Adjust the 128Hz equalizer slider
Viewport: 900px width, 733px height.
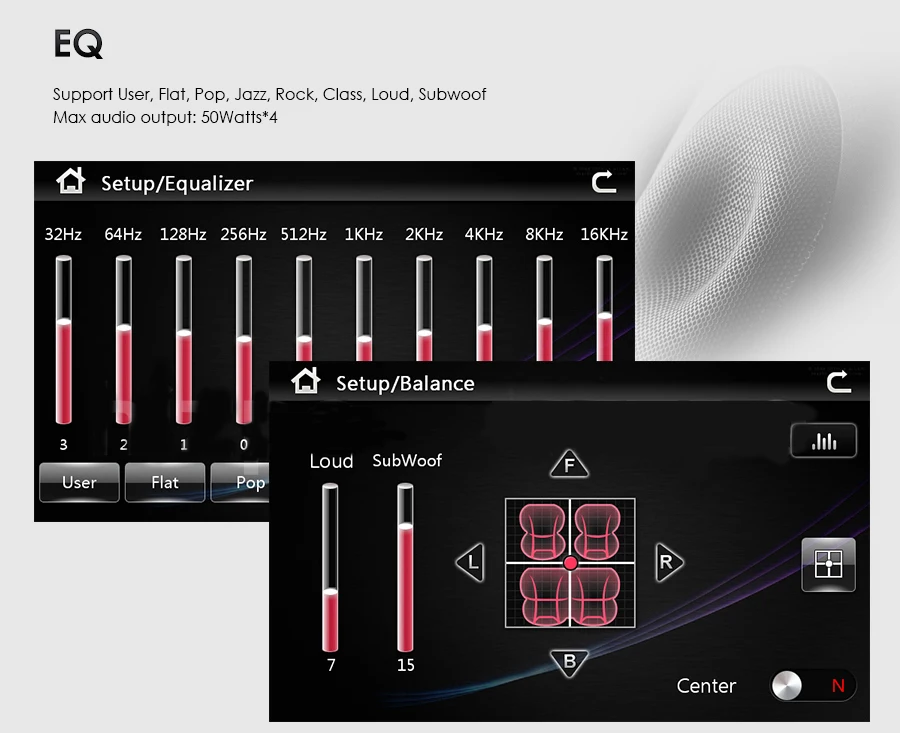184,340
